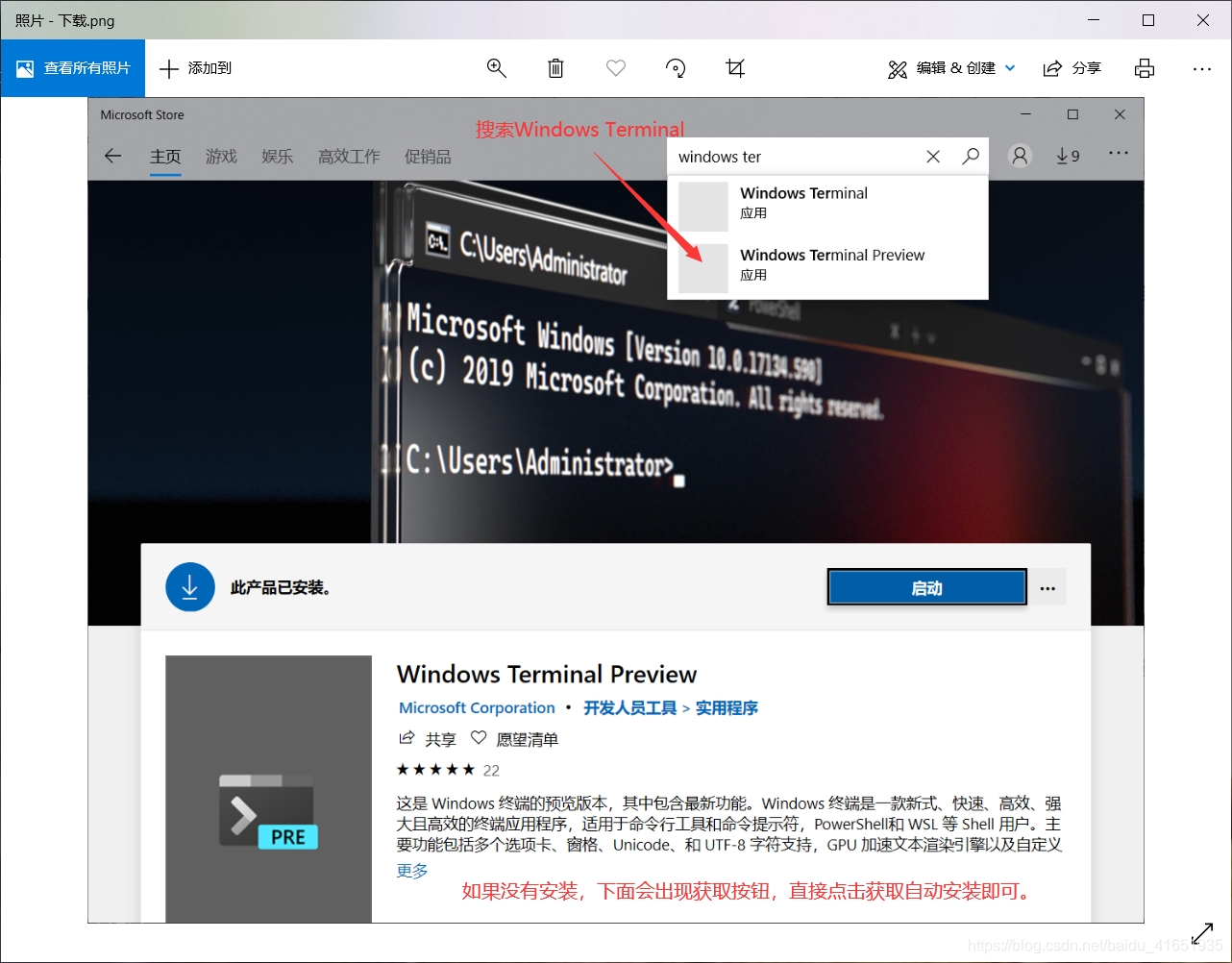Add photo to favorites with the heart icon

[616, 68]
